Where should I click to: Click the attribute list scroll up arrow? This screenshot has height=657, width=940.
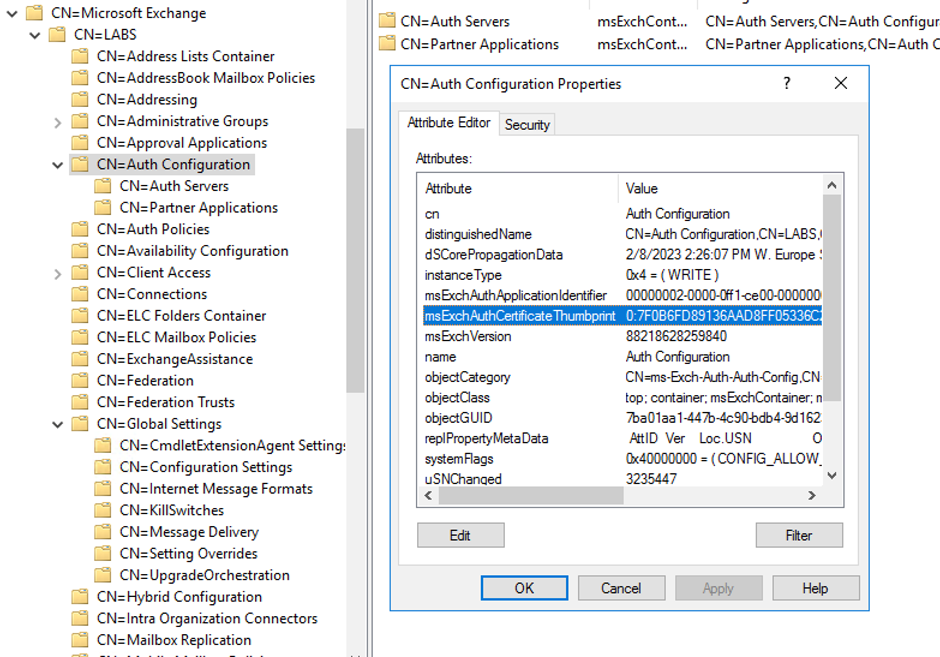pyautogui.click(x=831, y=185)
